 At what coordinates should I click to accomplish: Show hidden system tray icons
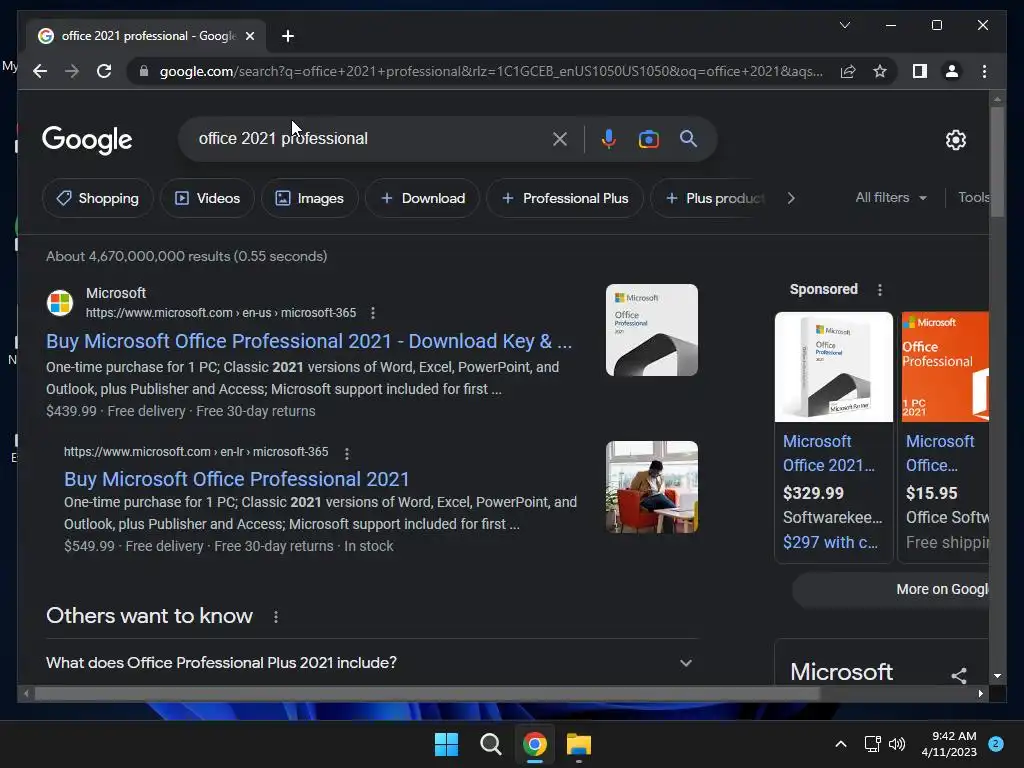point(841,744)
